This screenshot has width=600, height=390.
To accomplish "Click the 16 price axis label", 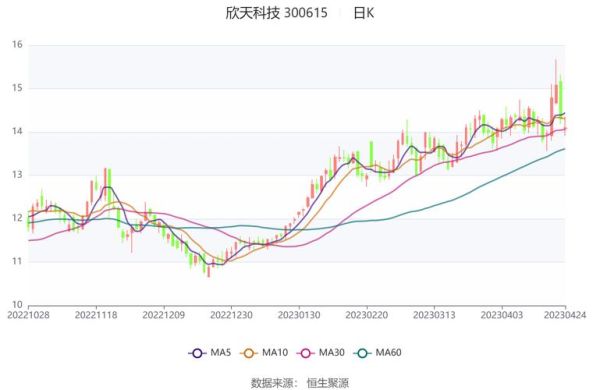I will tap(17, 44).
